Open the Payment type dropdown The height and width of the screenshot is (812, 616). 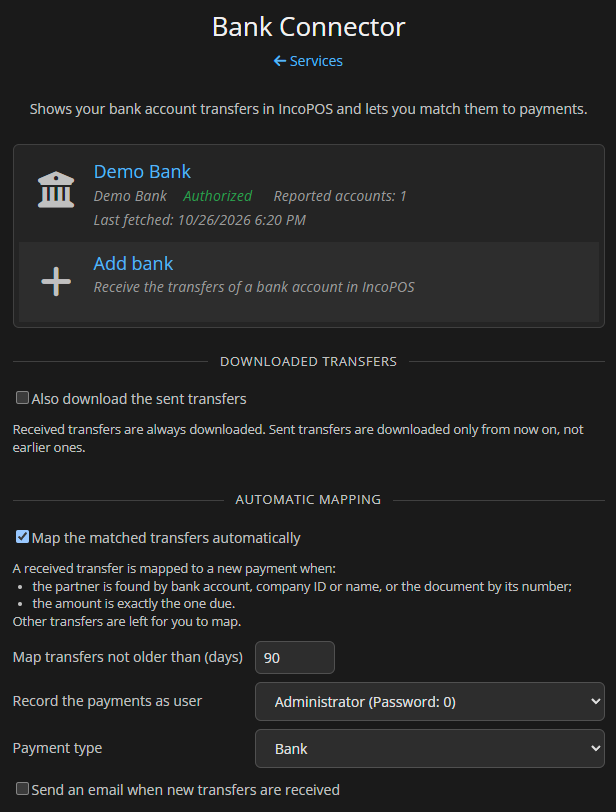click(x=430, y=748)
